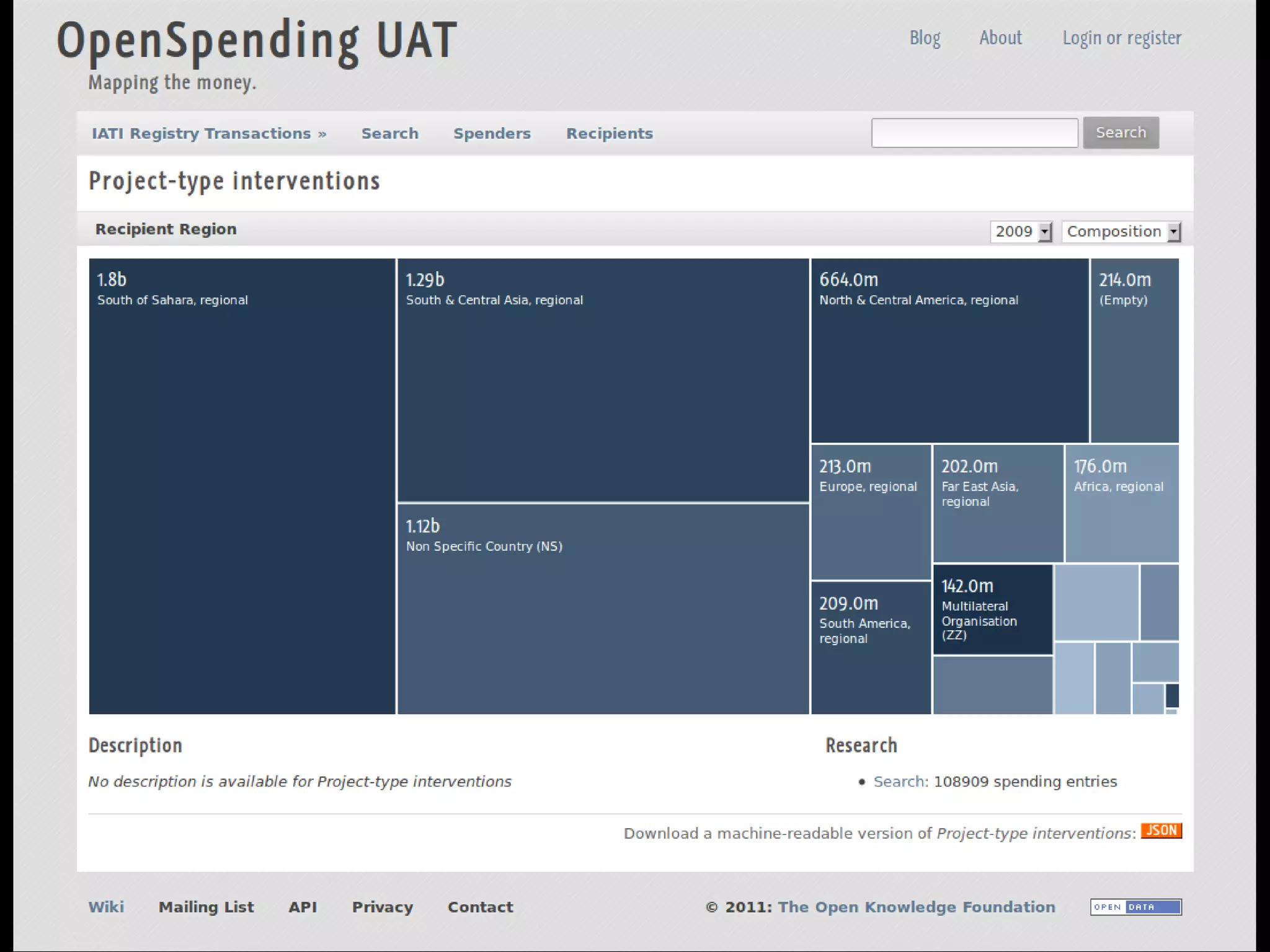
Task: Select the Africa, regional treemap tile
Action: point(1121,503)
